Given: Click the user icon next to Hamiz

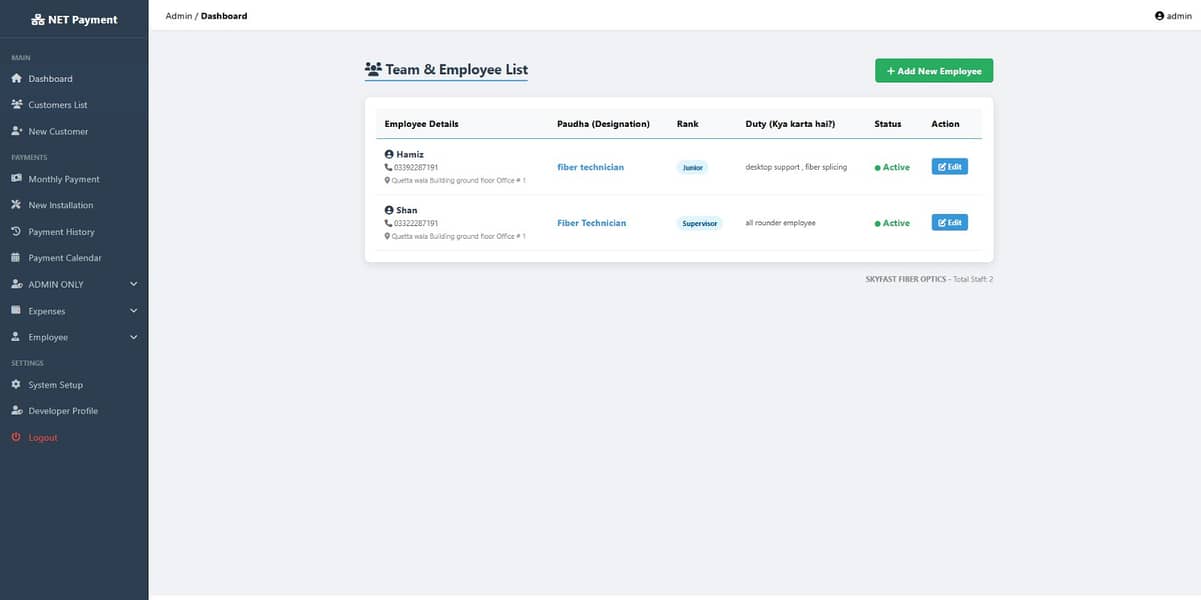Looking at the screenshot, I should click(389, 154).
